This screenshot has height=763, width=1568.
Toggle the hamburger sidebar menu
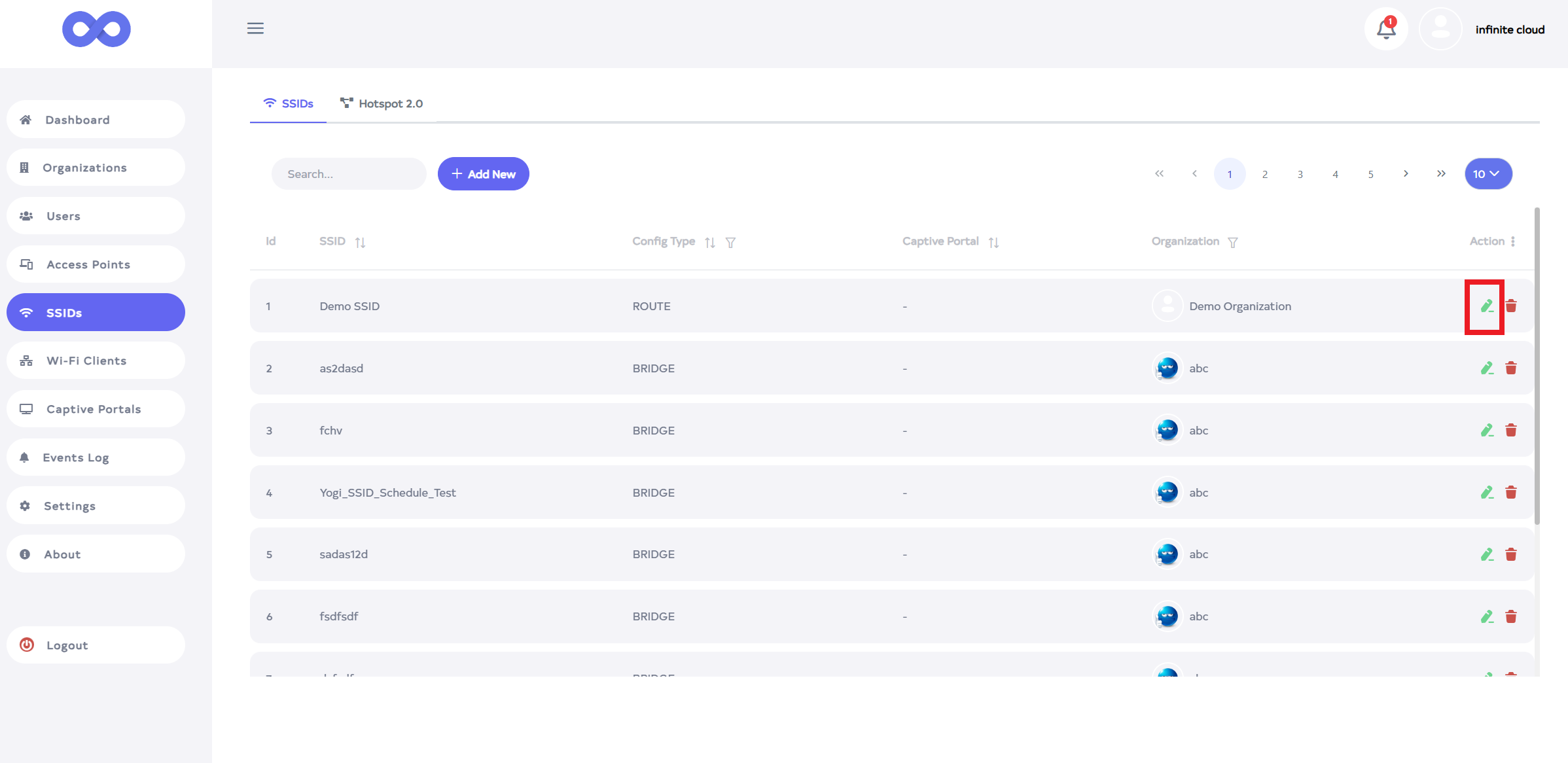point(255,28)
